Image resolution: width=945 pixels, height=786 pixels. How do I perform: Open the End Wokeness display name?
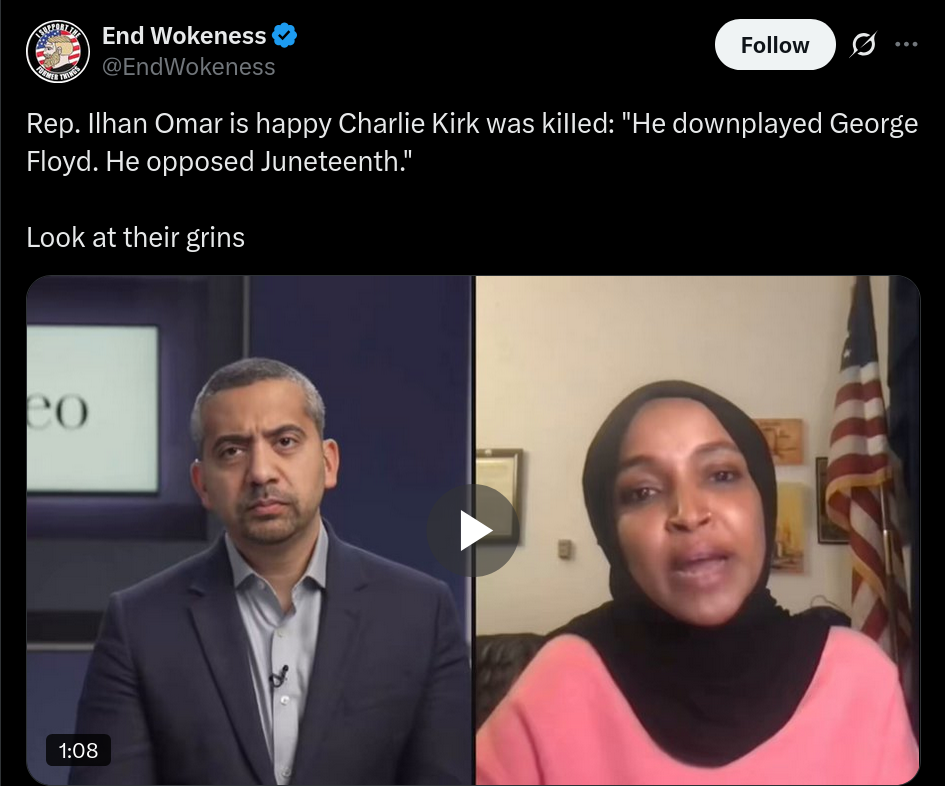click(x=184, y=36)
